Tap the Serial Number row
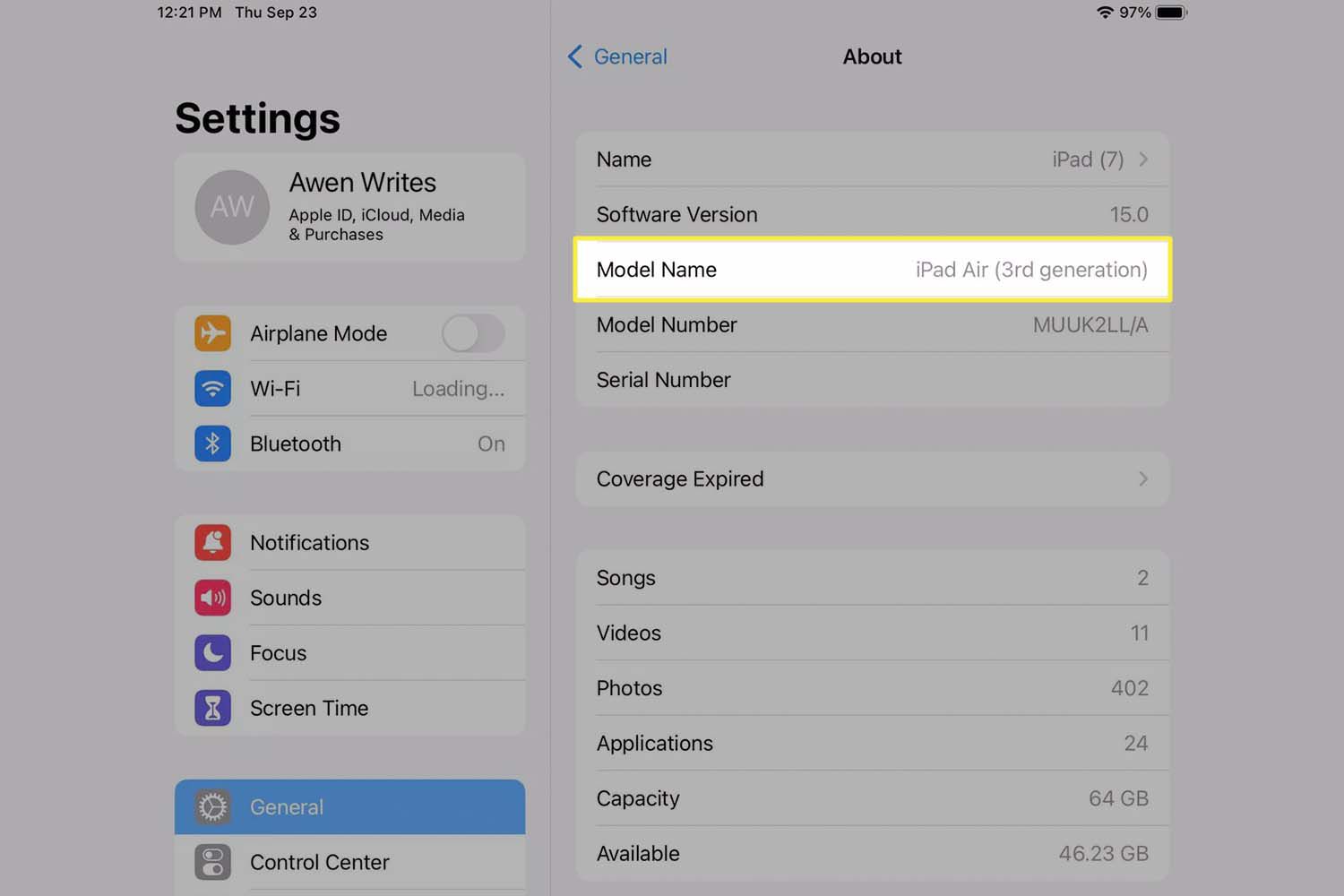1344x896 pixels. tap(872, 380)
